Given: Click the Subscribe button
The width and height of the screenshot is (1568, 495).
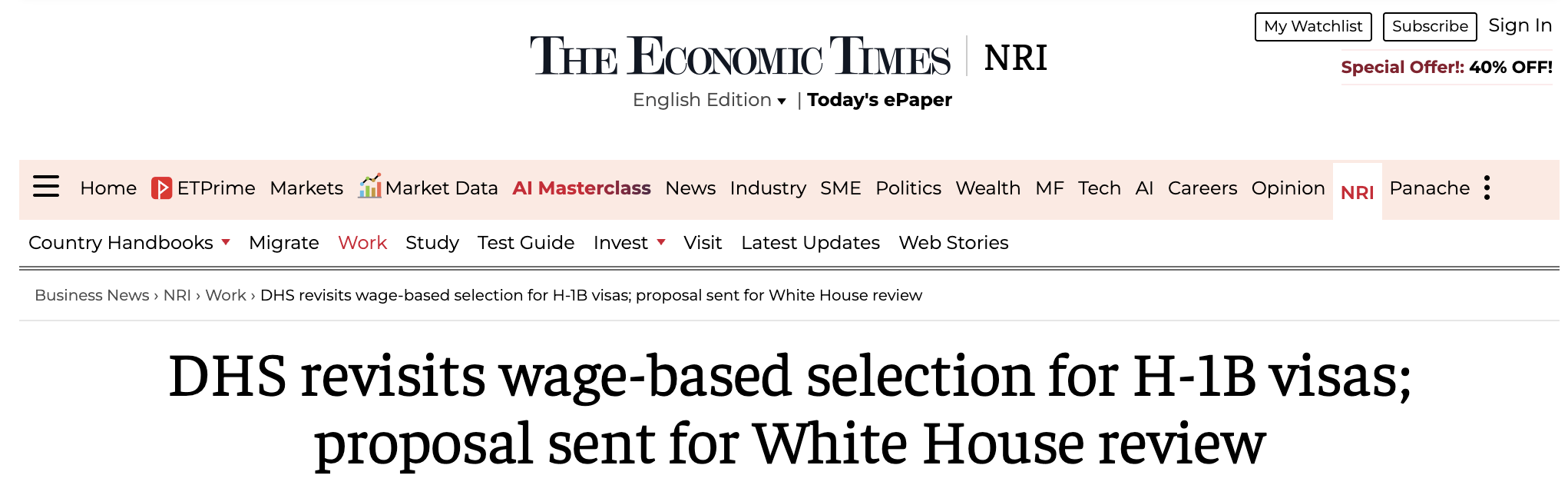Looking at the screenshot, I should pyautogui.click(x=1429, y=26).
